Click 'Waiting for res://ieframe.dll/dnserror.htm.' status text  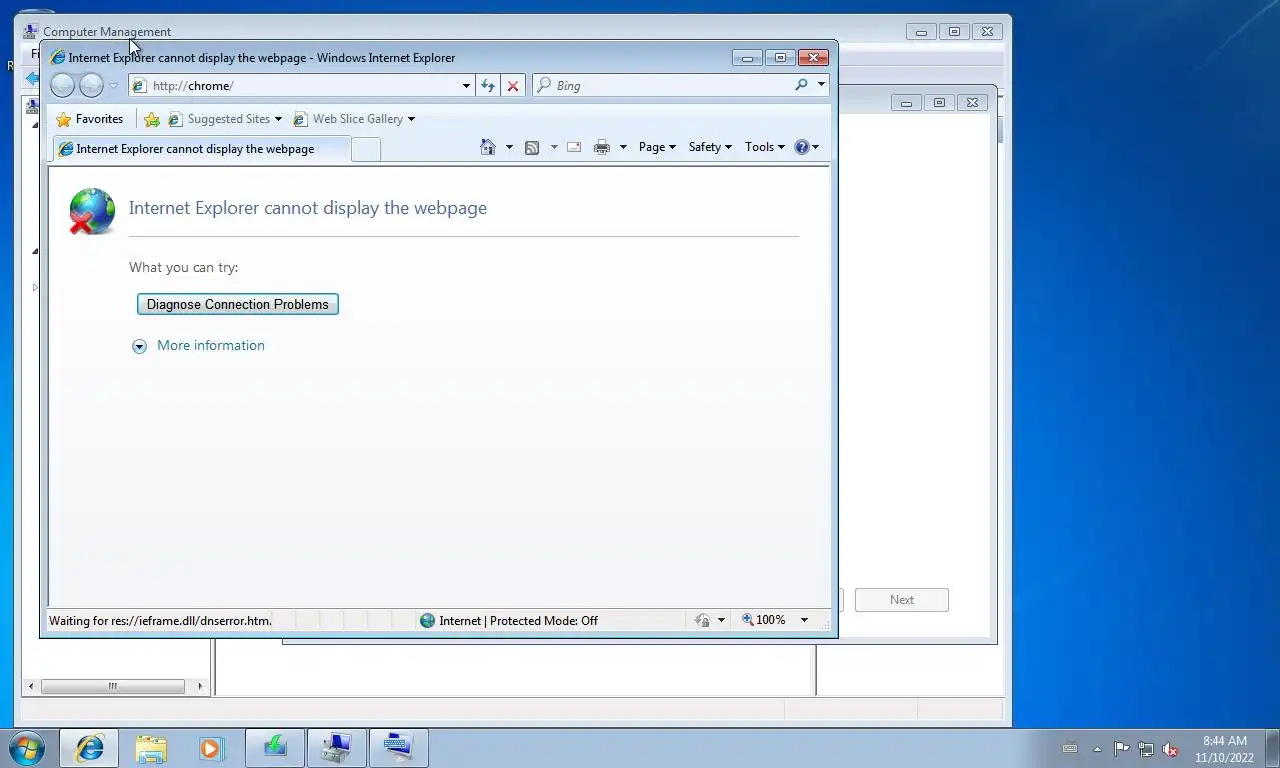(x=160, y=621)
